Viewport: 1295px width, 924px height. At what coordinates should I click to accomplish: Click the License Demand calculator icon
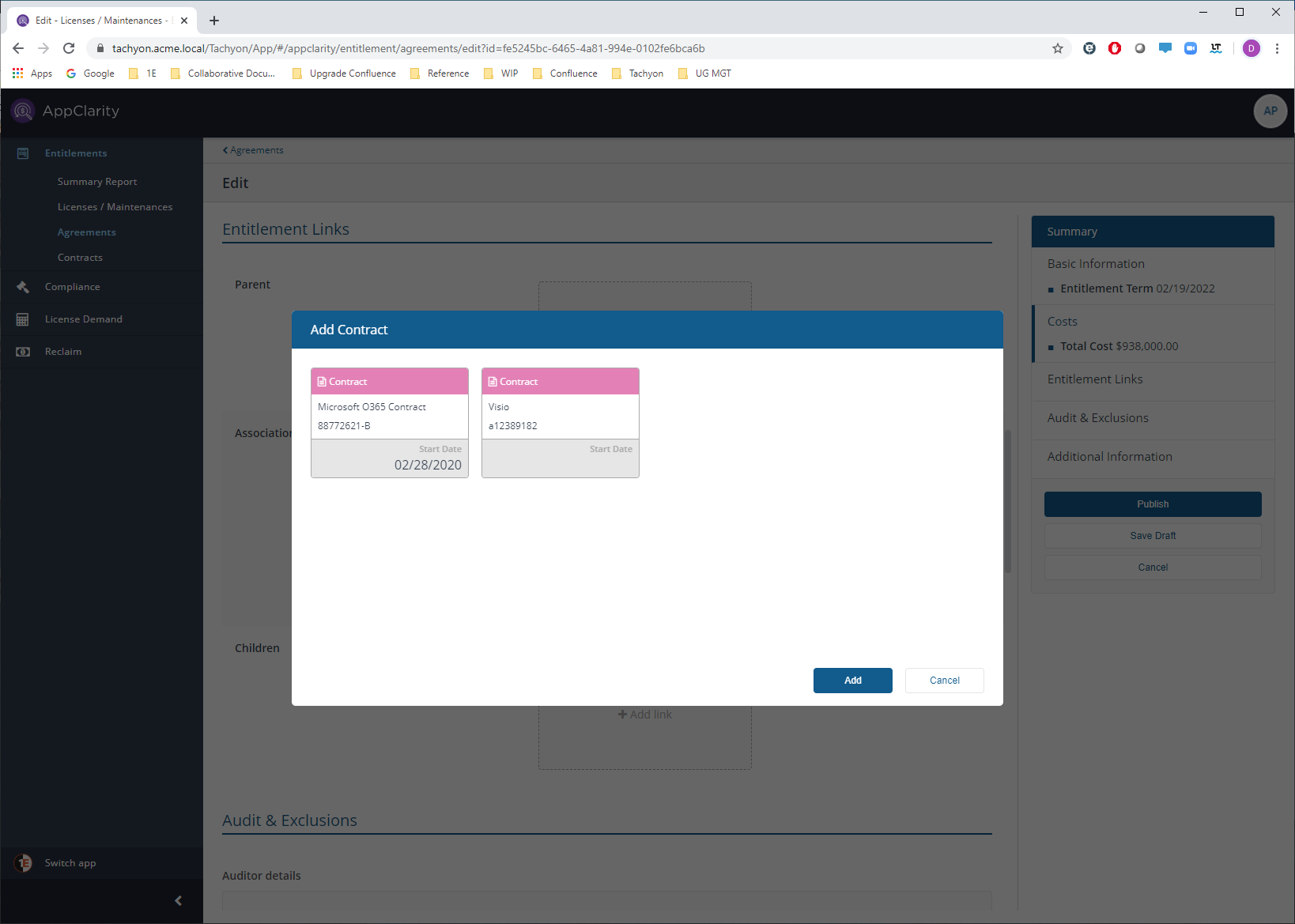[23, 319]
